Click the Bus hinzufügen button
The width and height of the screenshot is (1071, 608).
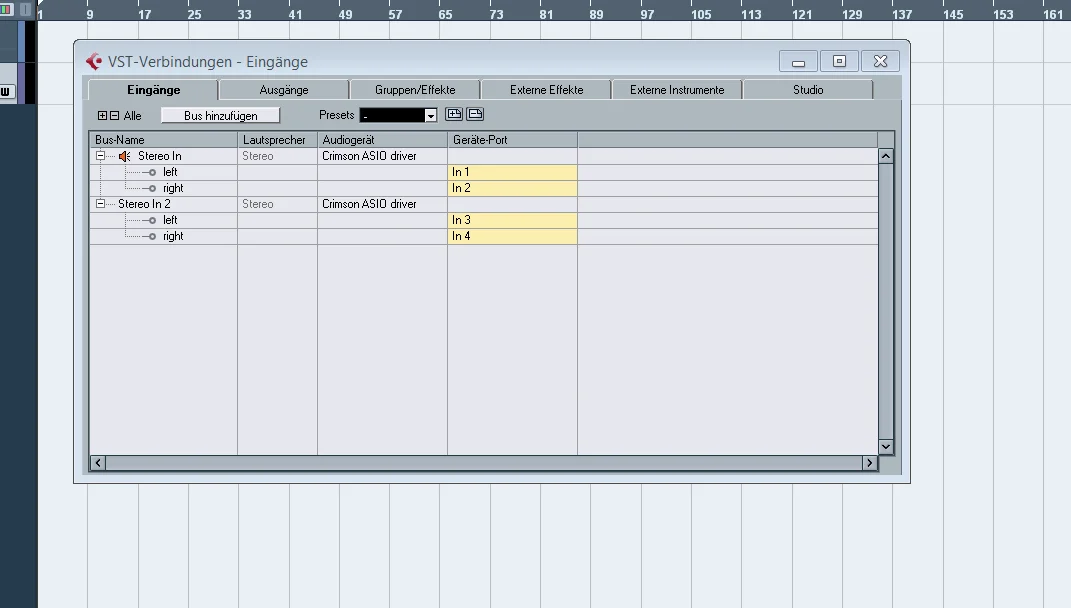(221, 115)
